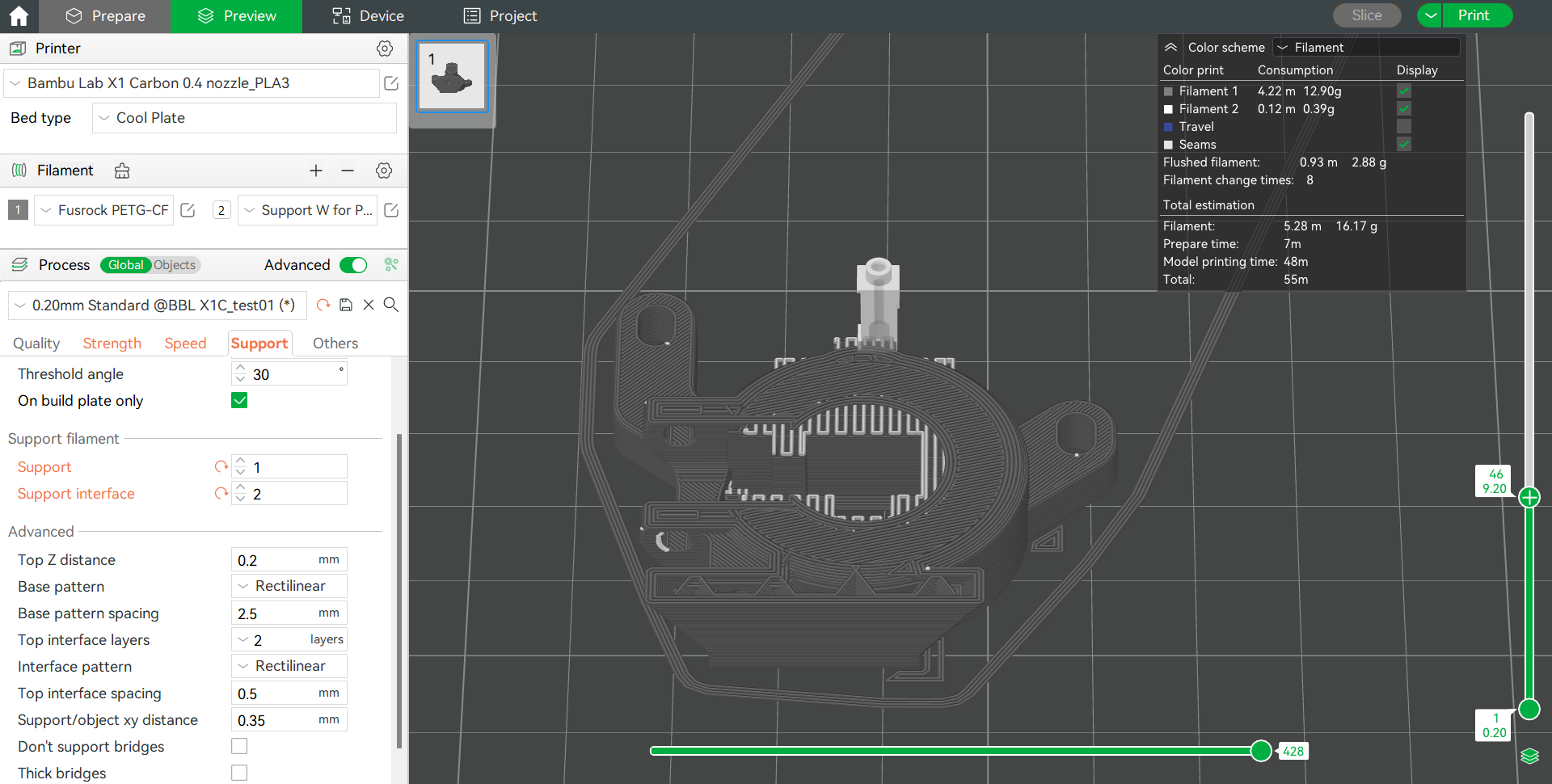The height and width of the screenshot is (784, 1552).
Task: Open AMS filament sync icon
Action: [122, 171]
